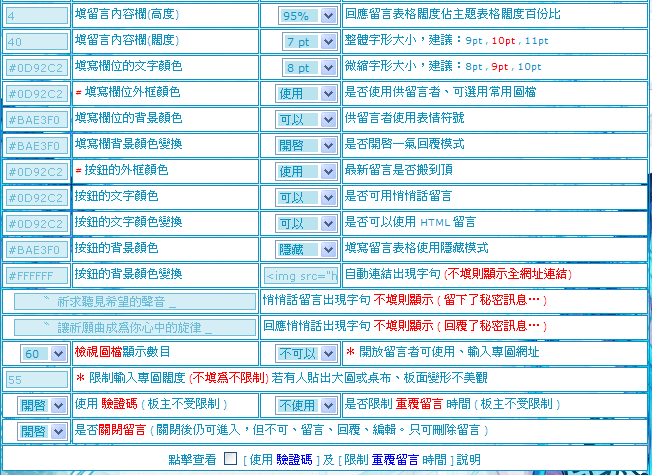Open the 可以 whisper message dropdown
Screen dimensions: 652x475
pyautogui.click(x=306, y=198)
